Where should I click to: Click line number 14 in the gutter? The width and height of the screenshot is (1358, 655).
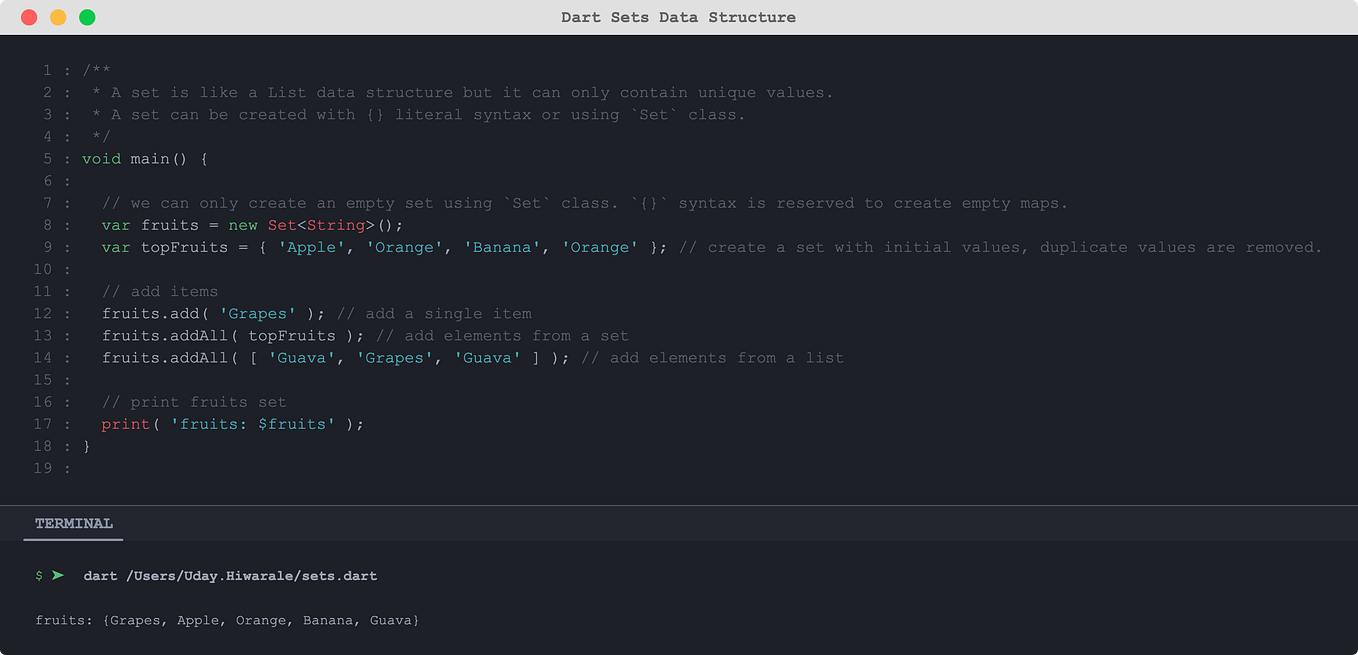click(x=43, y=357)
